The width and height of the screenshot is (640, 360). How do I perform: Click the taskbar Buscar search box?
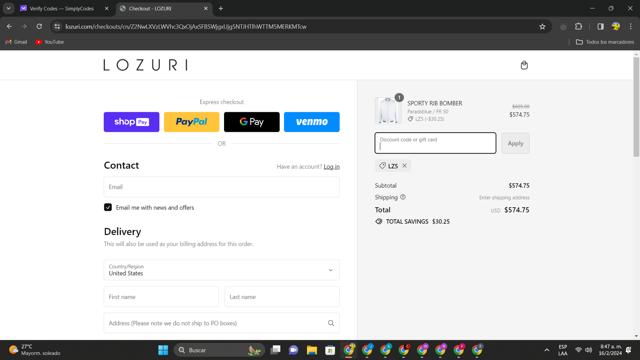219,350
